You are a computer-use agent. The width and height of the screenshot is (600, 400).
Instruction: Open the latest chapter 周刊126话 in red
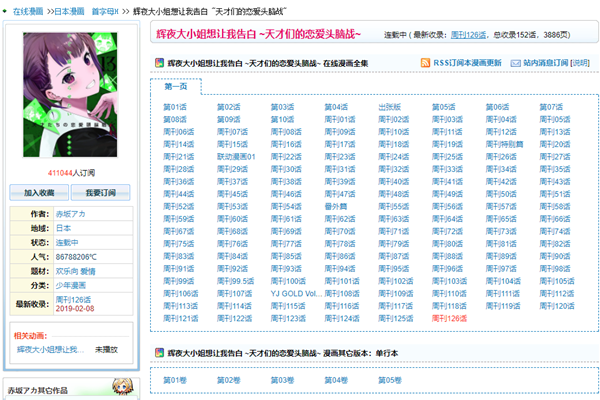click(x=448, y=318)
